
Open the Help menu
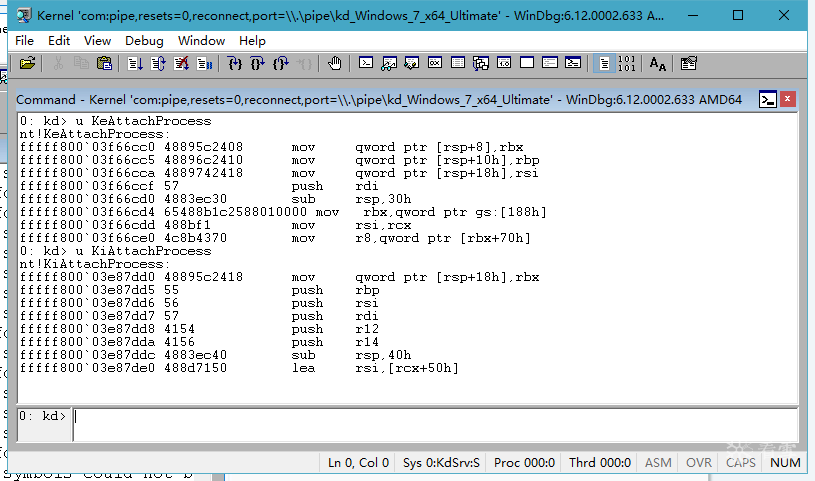click(x=252, y=41)
